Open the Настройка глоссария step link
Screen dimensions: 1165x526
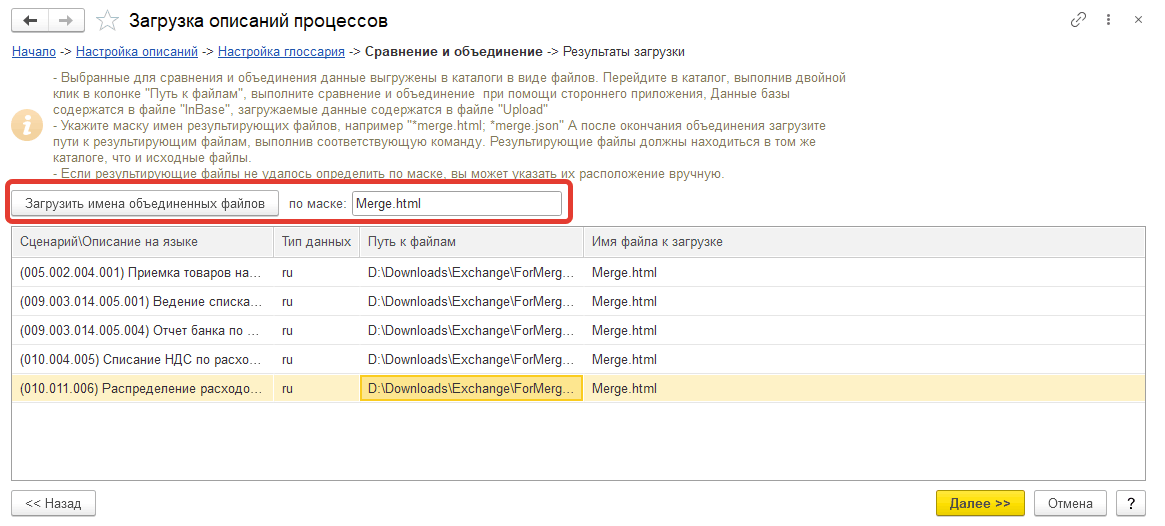pos(281,51)
